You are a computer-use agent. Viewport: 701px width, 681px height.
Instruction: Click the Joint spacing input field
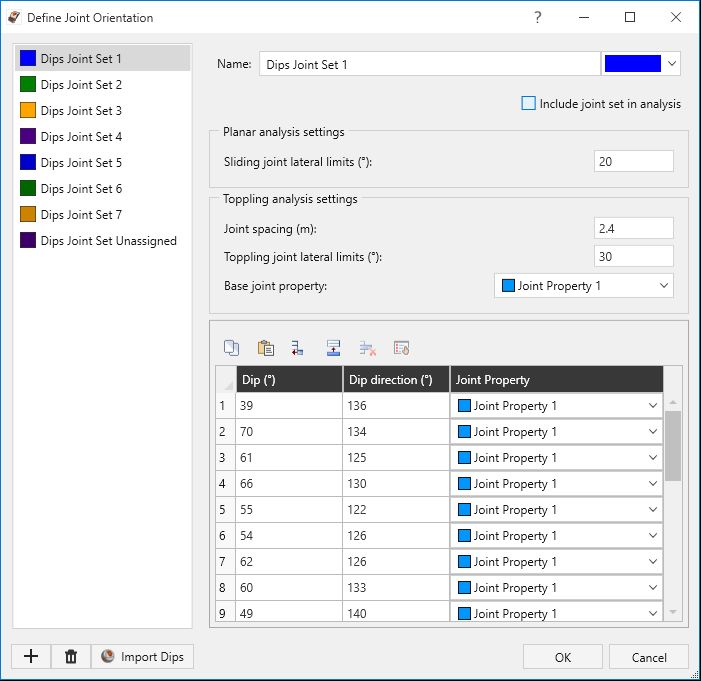tap(633, 228)
